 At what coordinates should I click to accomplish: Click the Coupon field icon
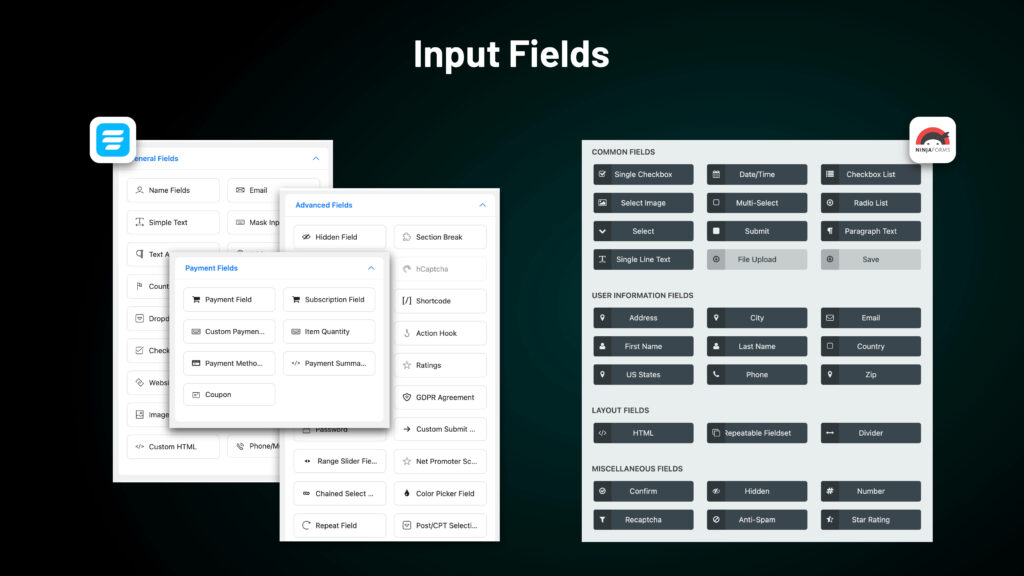(196, 395)
